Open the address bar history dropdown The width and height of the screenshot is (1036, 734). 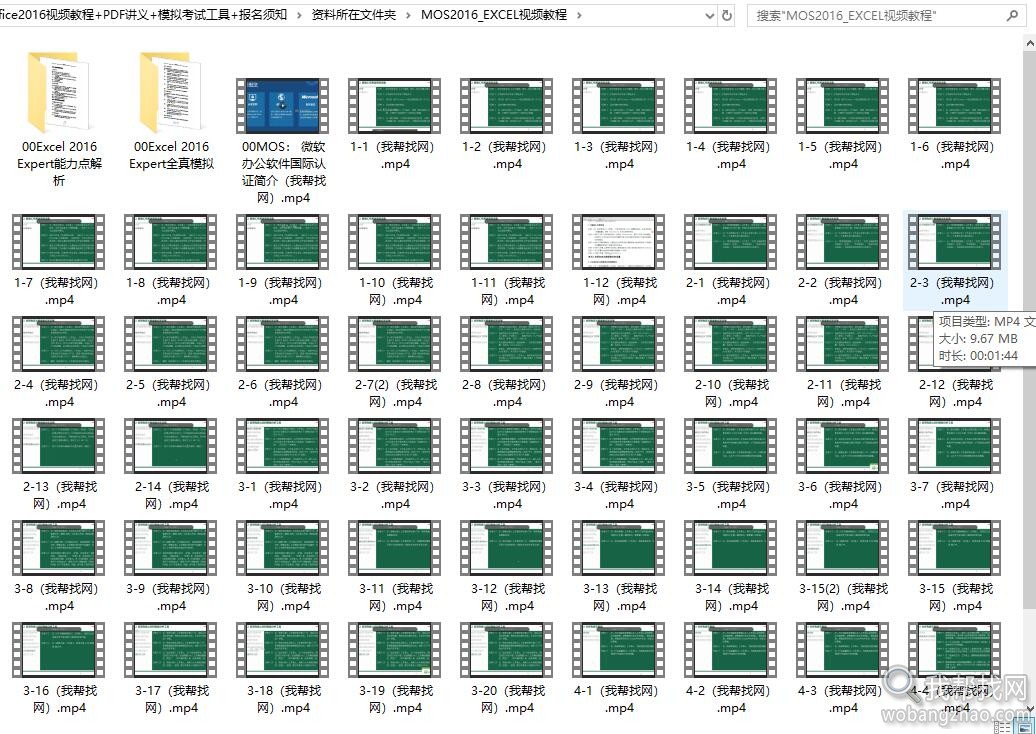(x=710, y=15)
